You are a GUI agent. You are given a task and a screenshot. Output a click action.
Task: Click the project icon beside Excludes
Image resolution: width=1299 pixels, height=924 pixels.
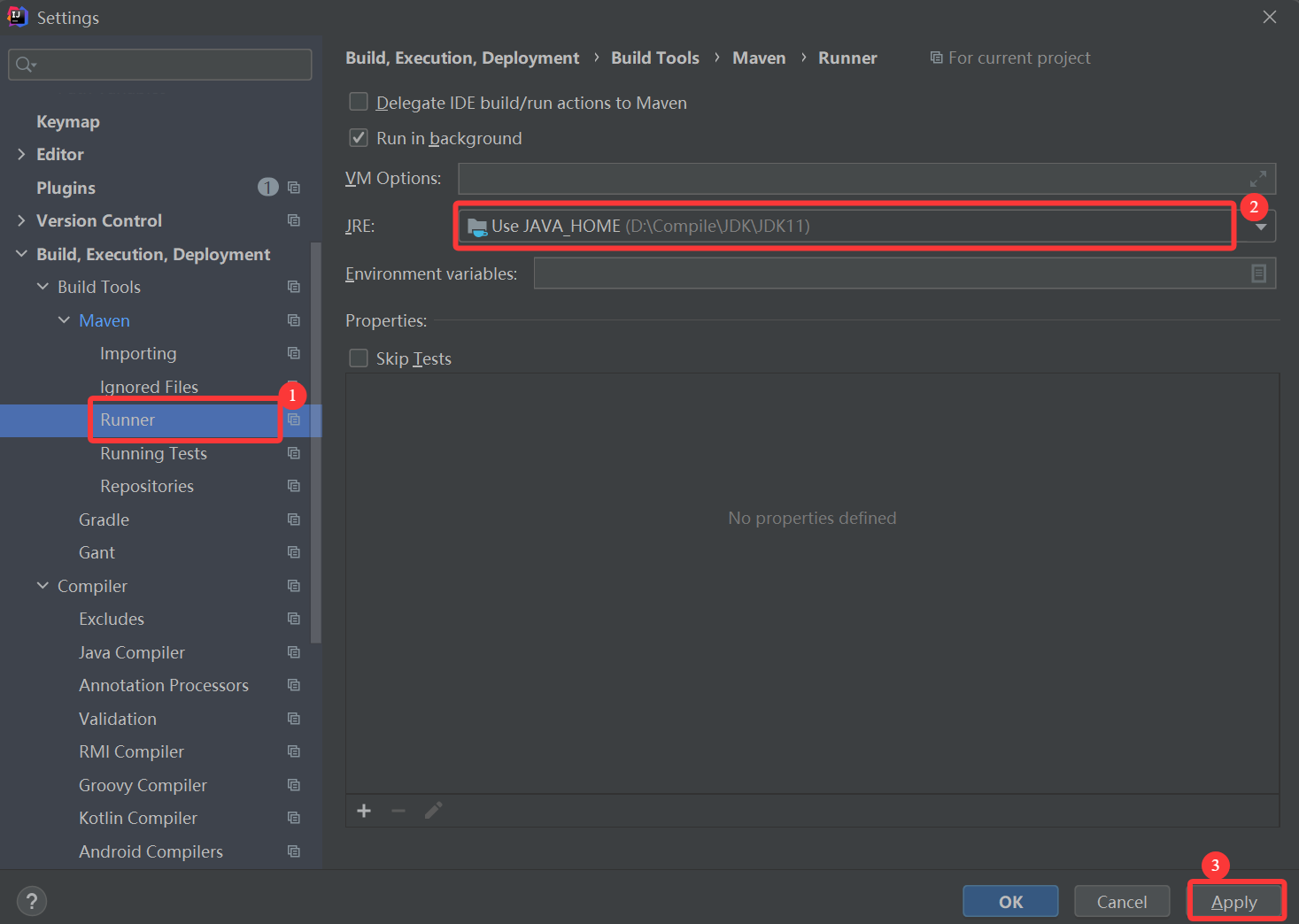[294, 619]
